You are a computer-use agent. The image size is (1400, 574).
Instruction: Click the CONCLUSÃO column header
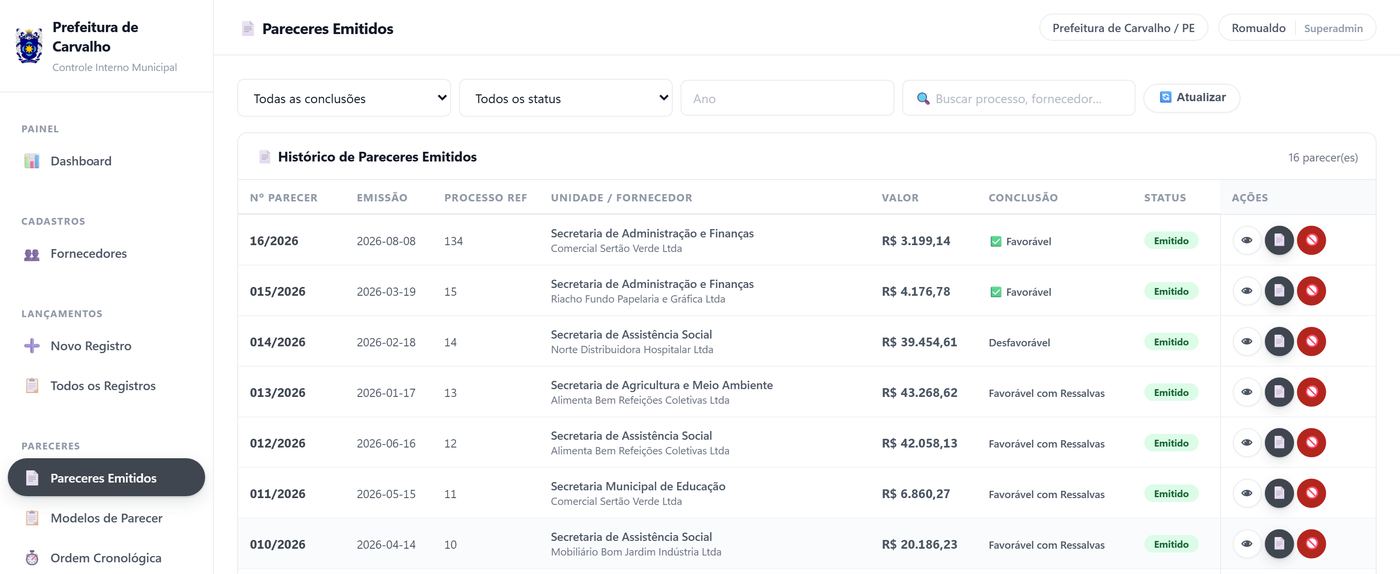tap(1023, 198)
